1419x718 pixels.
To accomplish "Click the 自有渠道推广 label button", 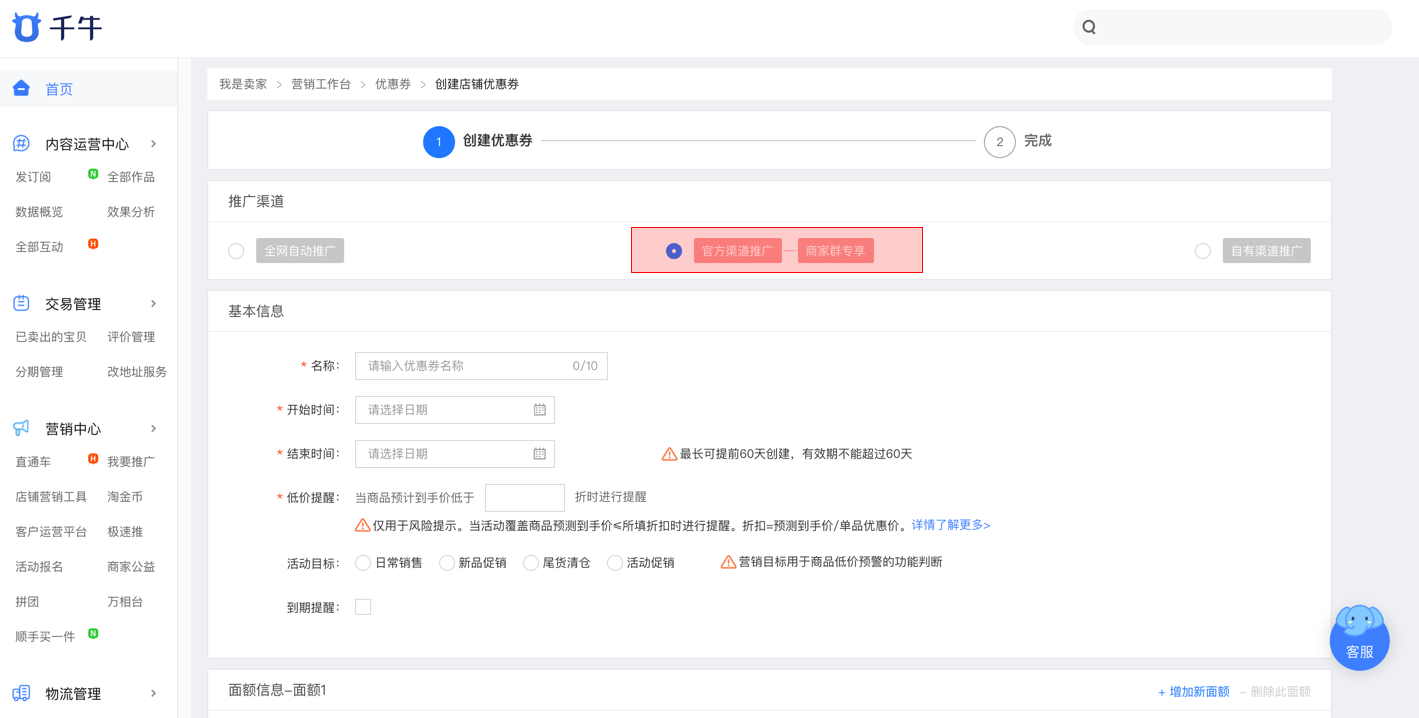I will (1267, 251).
